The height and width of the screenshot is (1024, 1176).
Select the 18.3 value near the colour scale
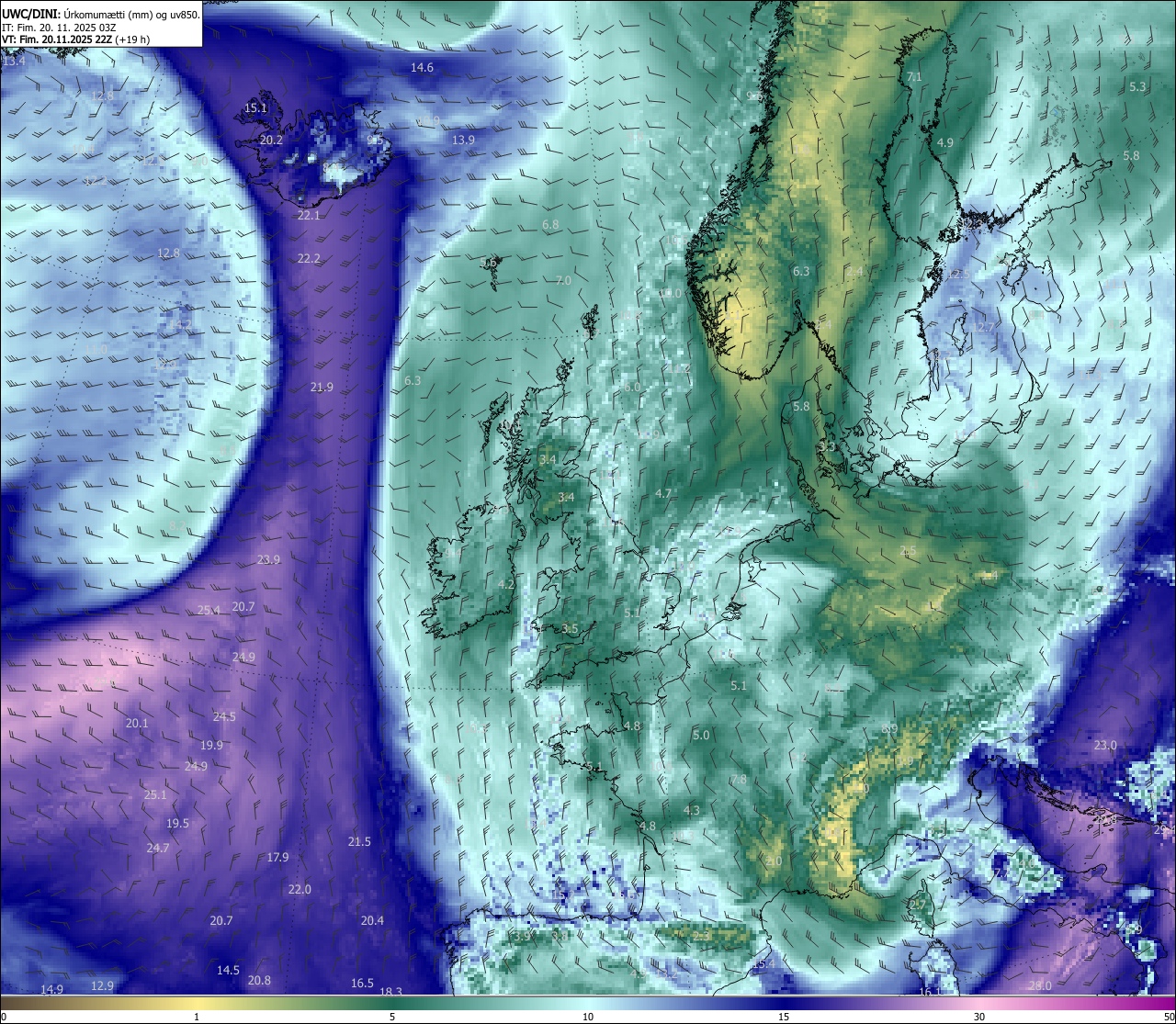[391, 992]
